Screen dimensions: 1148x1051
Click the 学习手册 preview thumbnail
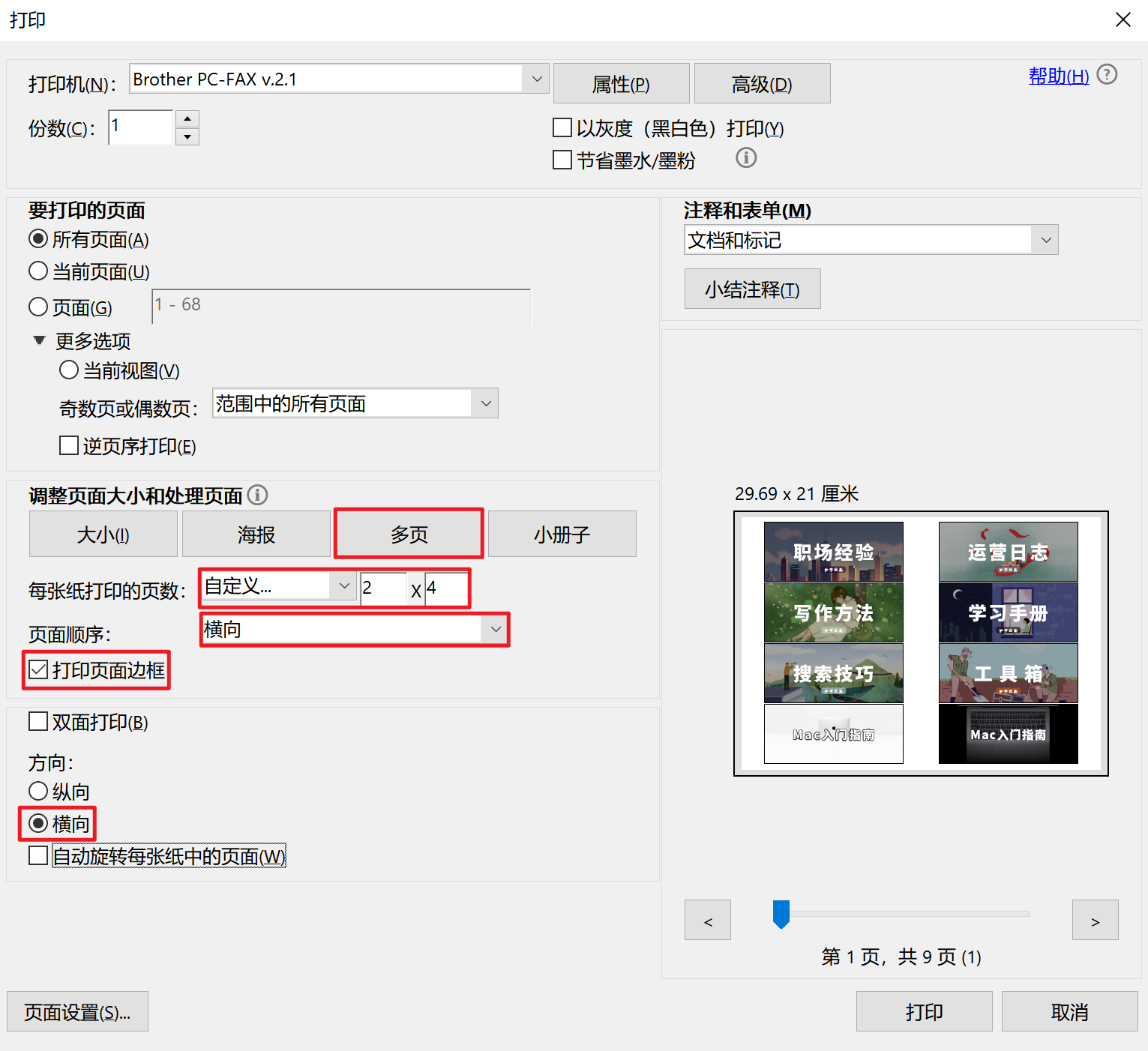pos(1008,612)
